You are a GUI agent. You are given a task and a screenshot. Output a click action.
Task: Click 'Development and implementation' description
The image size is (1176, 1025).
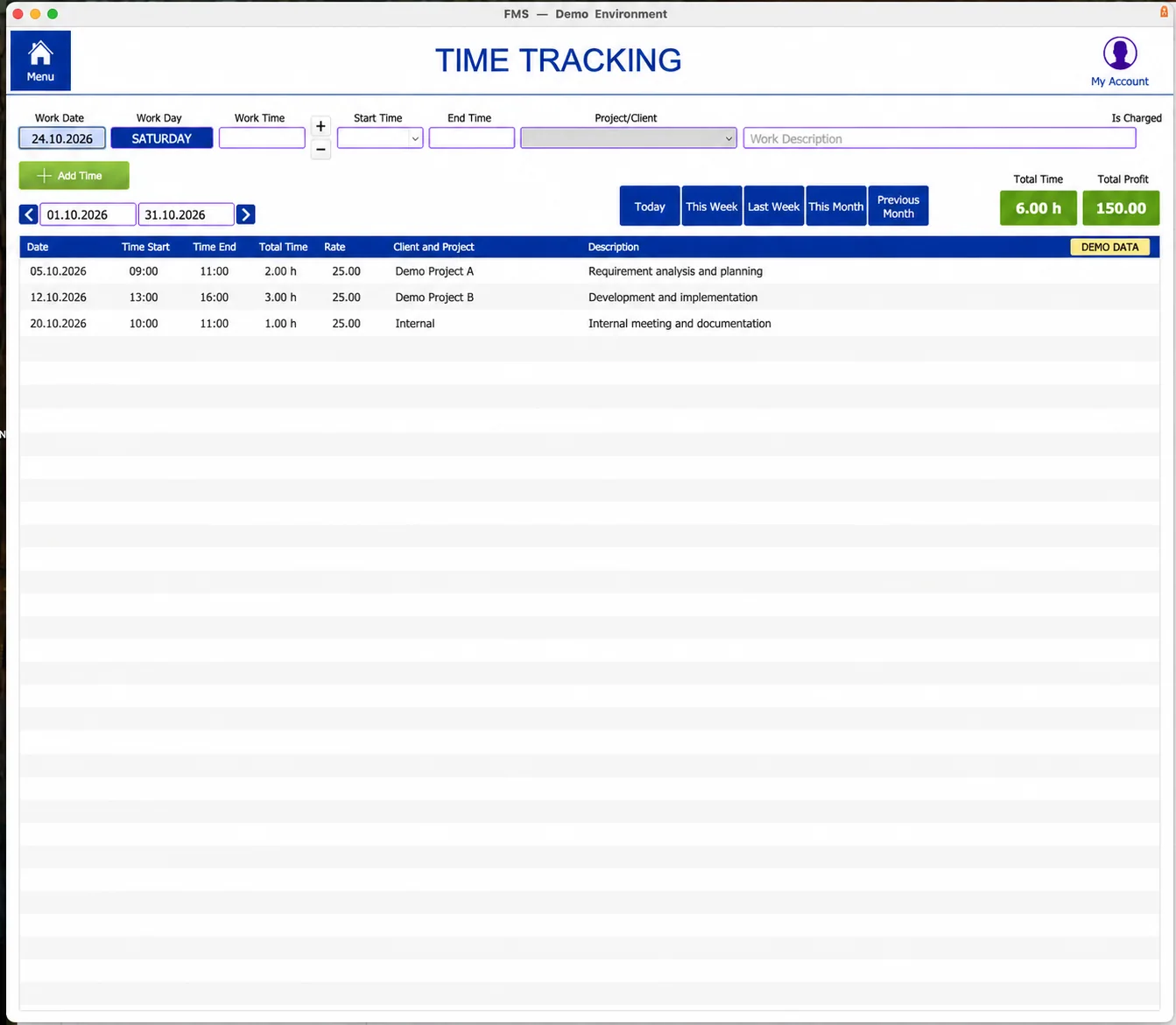click(673, 298)
